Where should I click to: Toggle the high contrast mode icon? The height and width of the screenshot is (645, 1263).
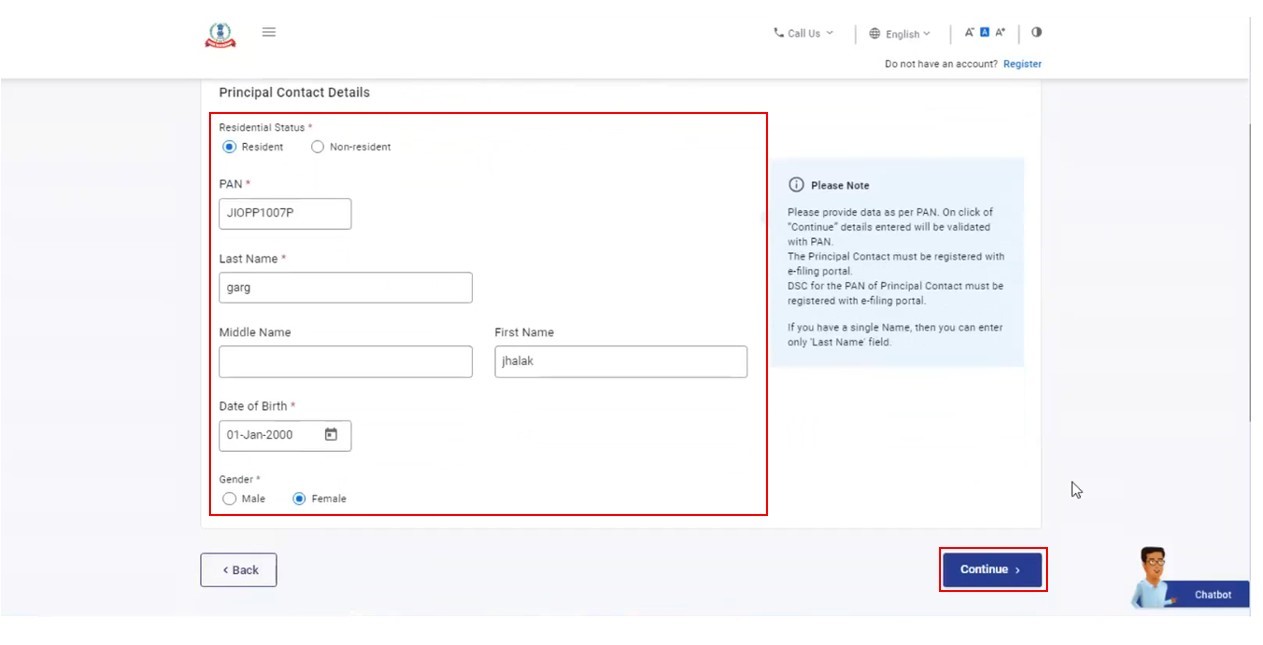pos(1036,32)
